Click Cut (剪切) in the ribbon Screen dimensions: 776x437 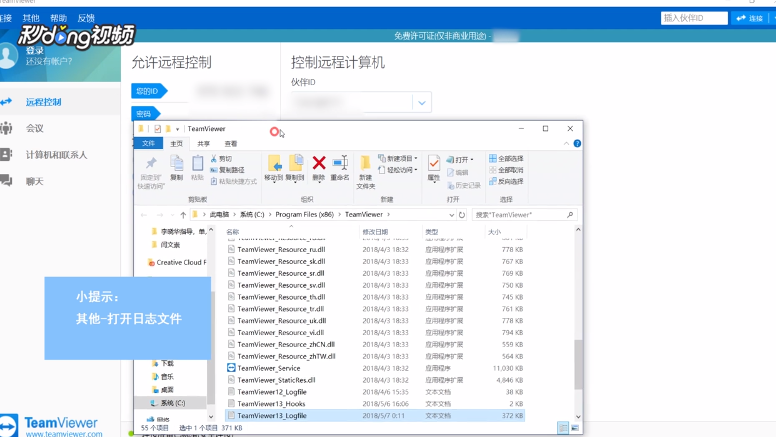click(221, 159)
